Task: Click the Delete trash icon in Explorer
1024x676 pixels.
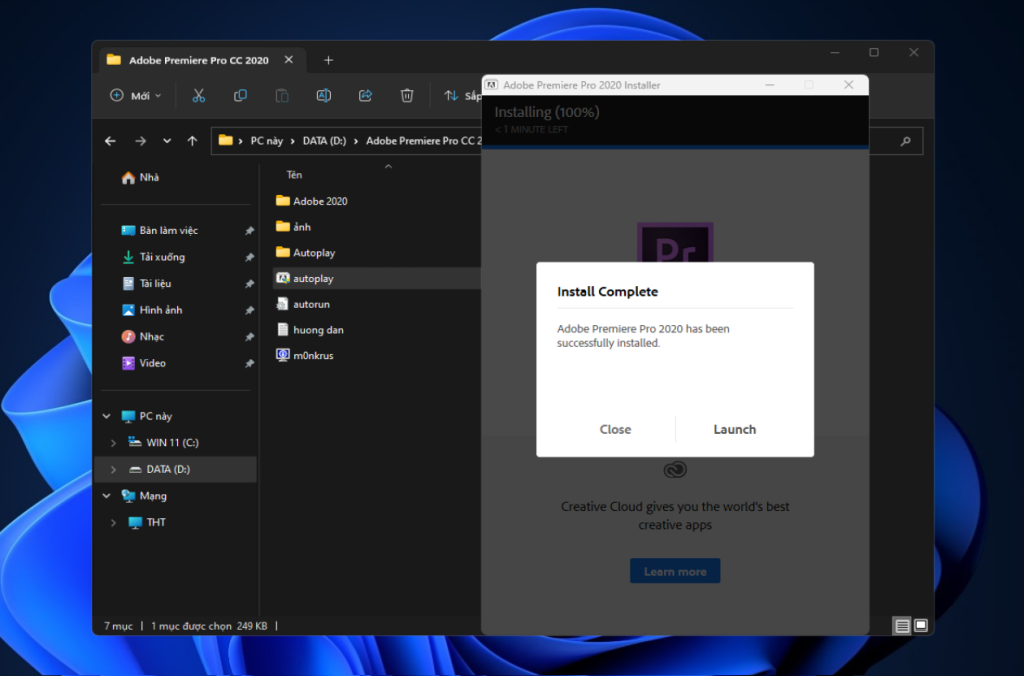Action: click(407, 95)
